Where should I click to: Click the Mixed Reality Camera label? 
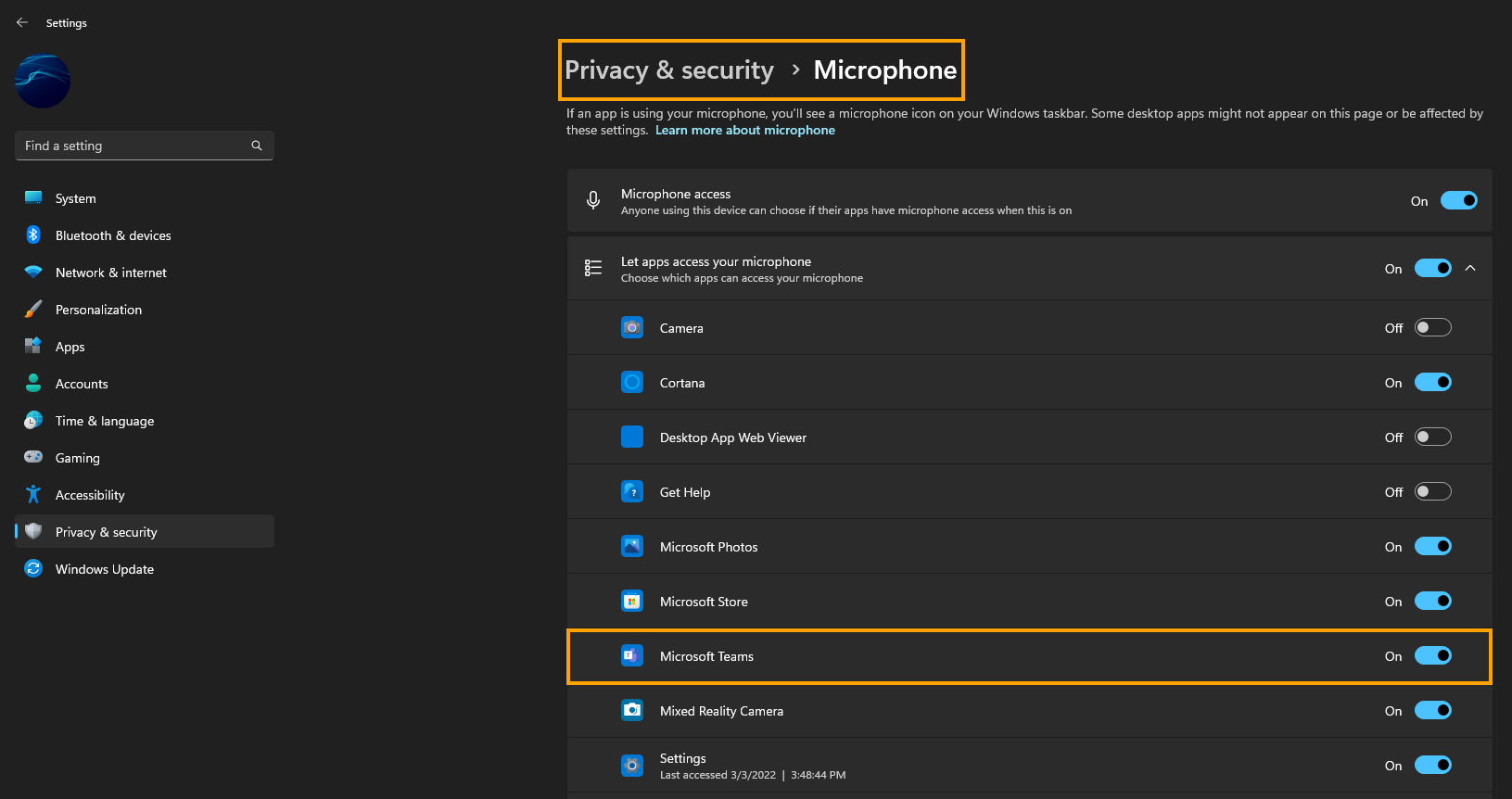pos(721,711)
